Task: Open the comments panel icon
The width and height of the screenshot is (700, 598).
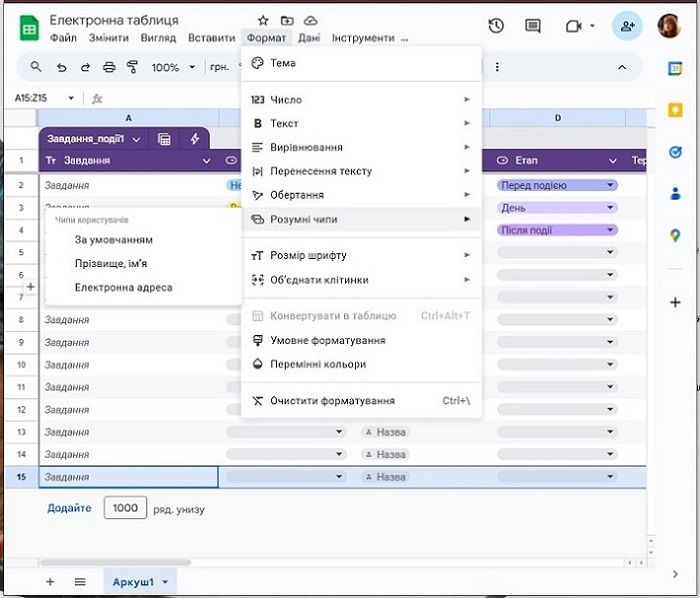Action: (532, 26)
